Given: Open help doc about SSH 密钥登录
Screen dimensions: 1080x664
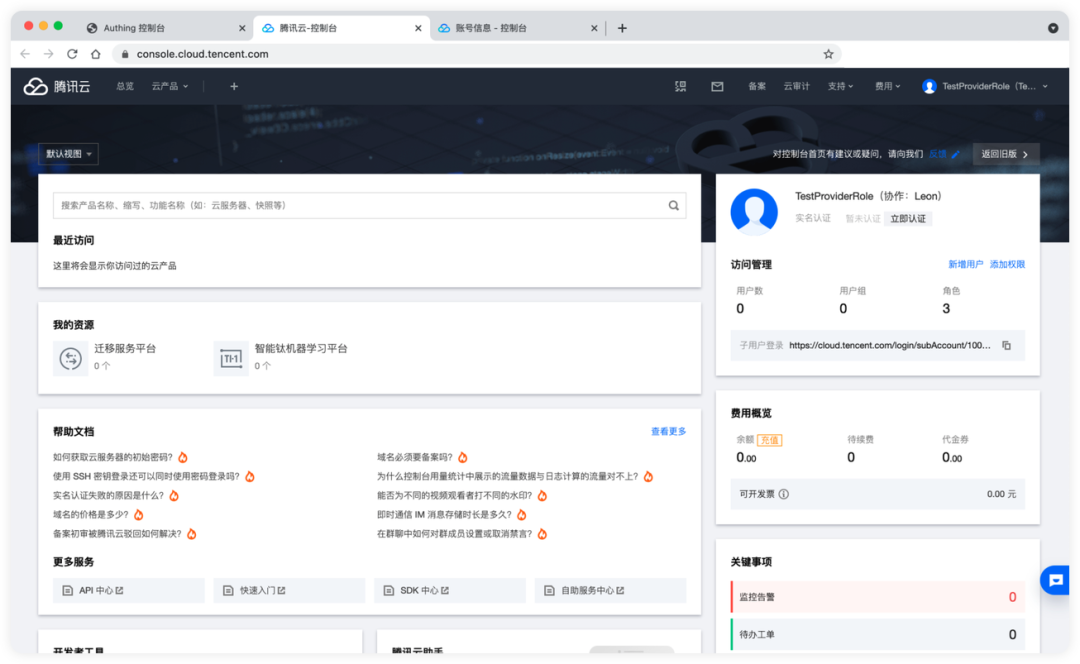Looking at the screenshot, I should [x=146, y=477].
